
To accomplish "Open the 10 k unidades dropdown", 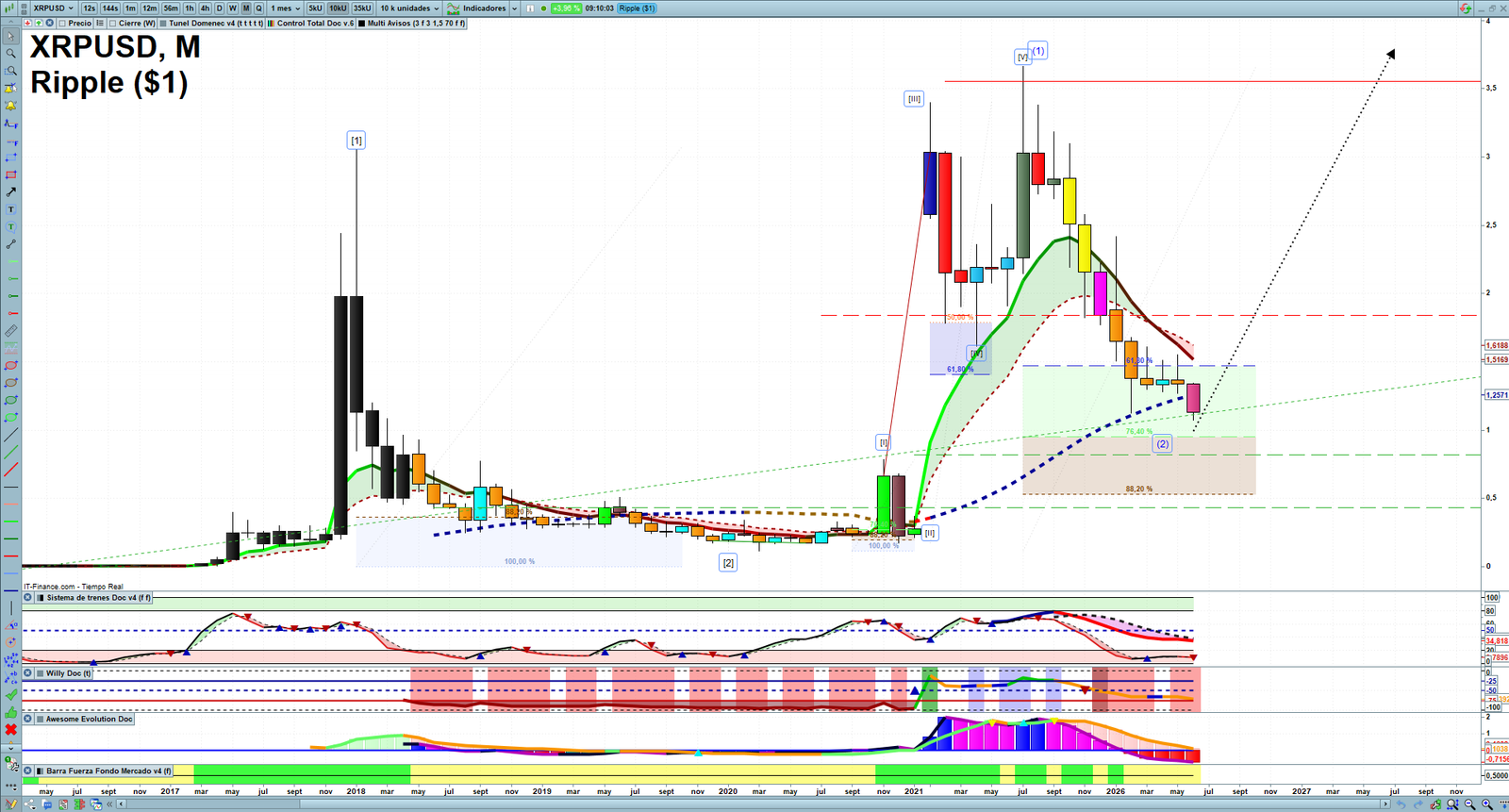I will 409,8.
